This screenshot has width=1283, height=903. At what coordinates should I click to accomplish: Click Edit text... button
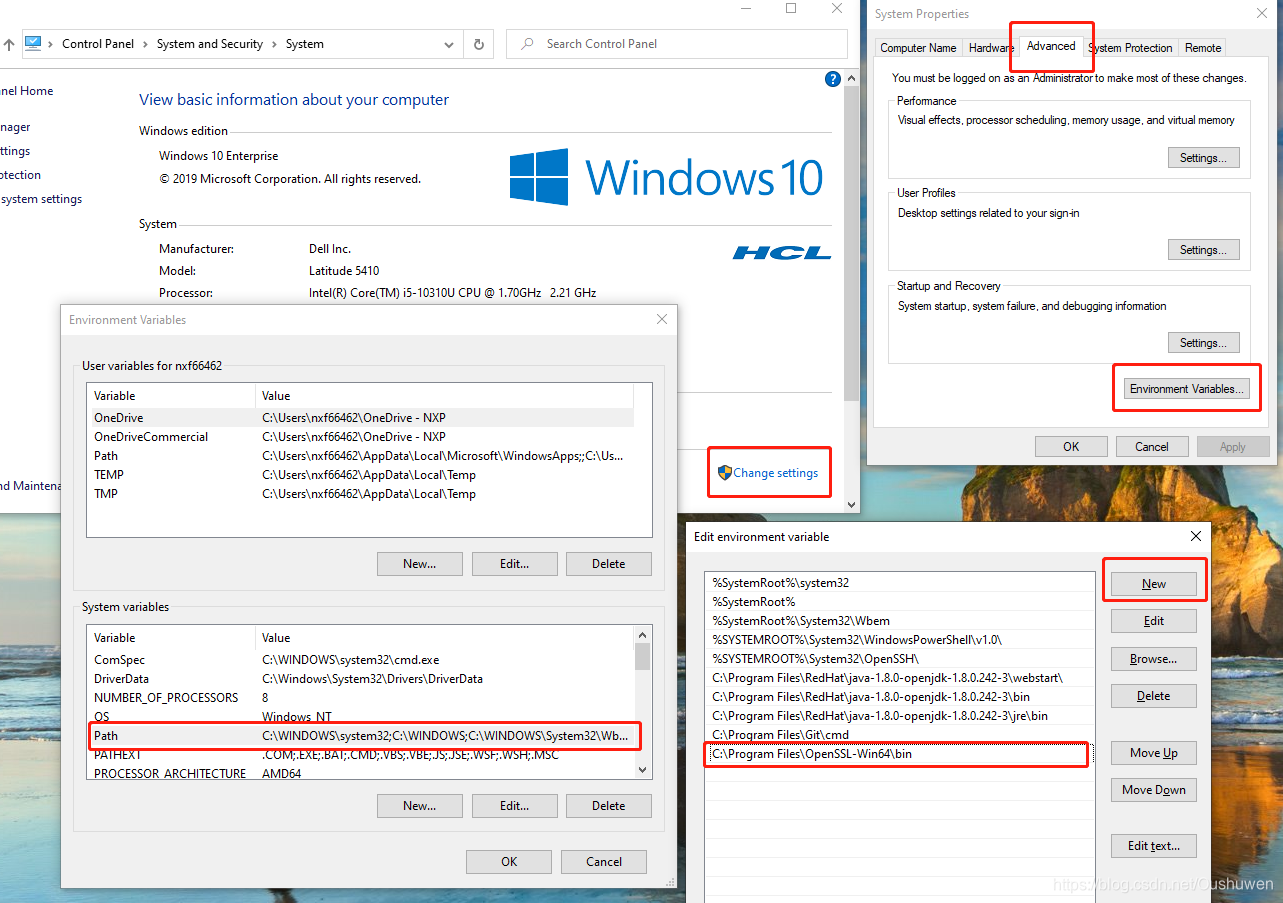point(1154,846)
